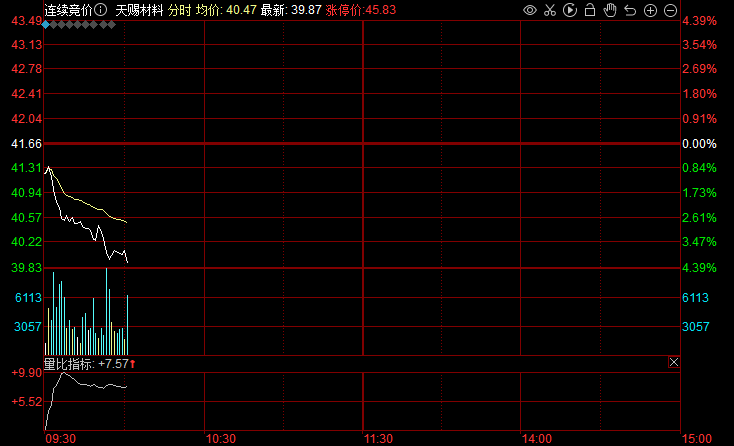Click the undo back arrow icon
This screenshot has height=446, width=734.
coord(630,10)
